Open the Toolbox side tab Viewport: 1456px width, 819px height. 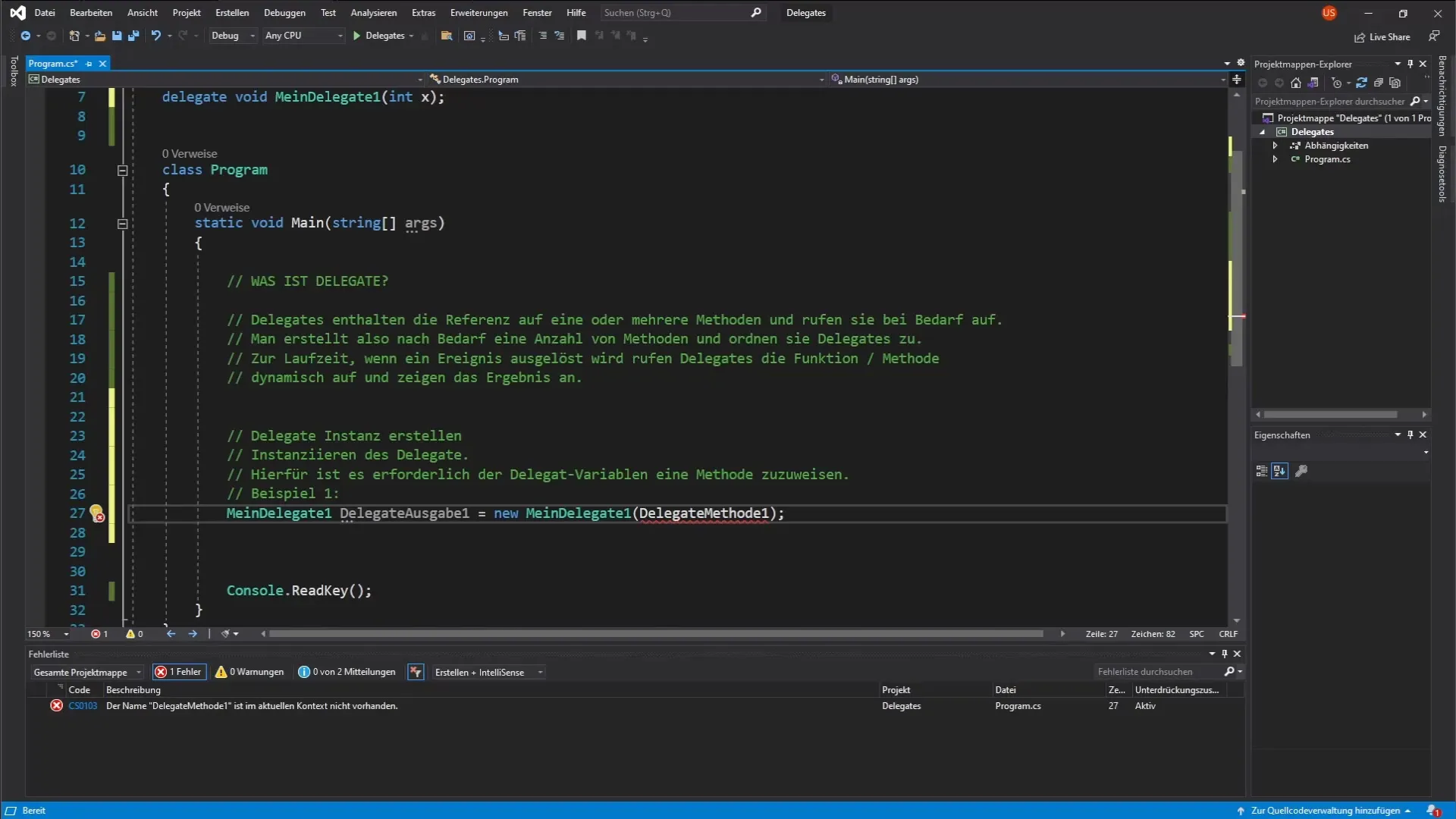click(13, 71)
